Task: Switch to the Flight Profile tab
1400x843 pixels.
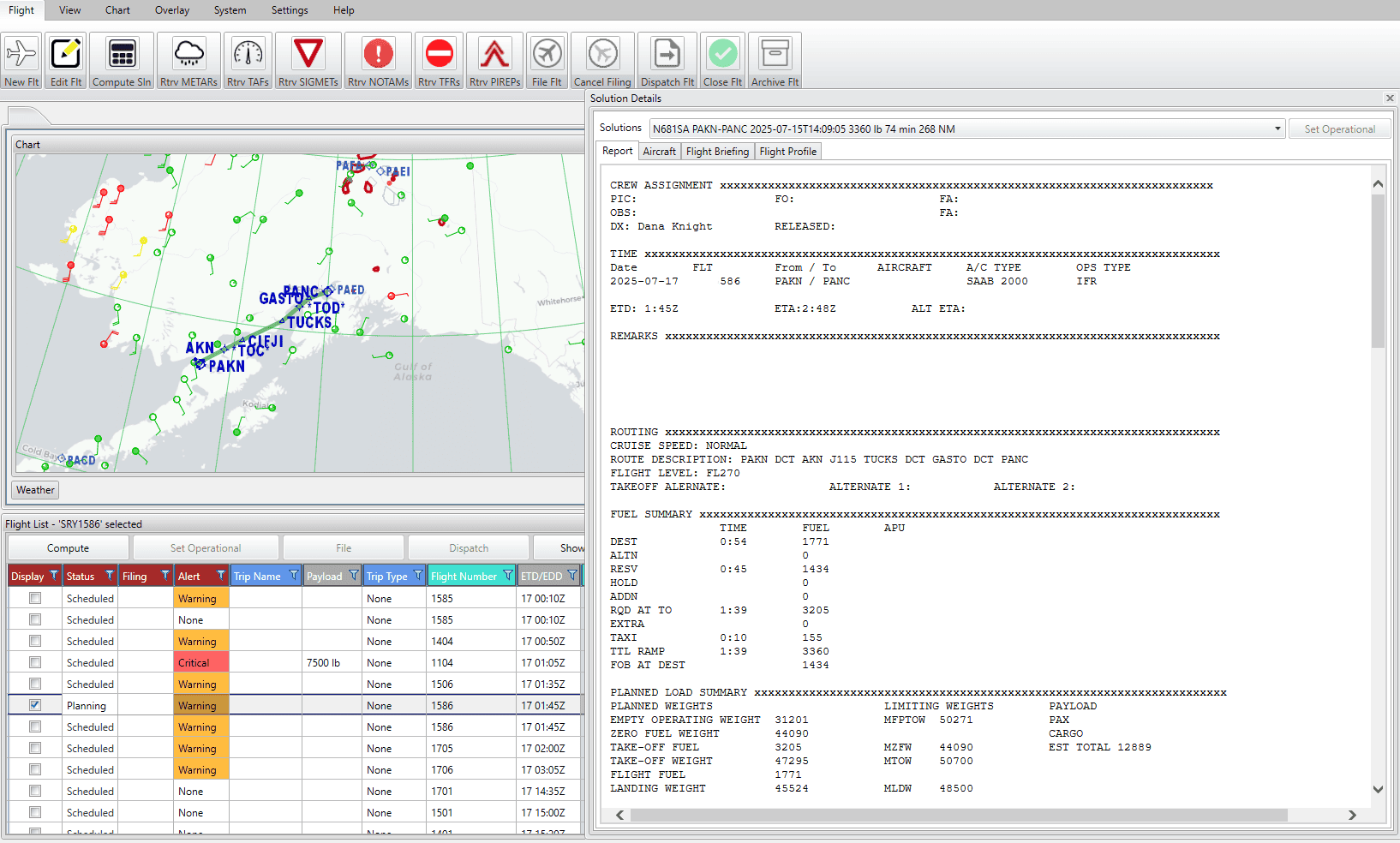Action: pyautogui.click(x=787, y=151)
